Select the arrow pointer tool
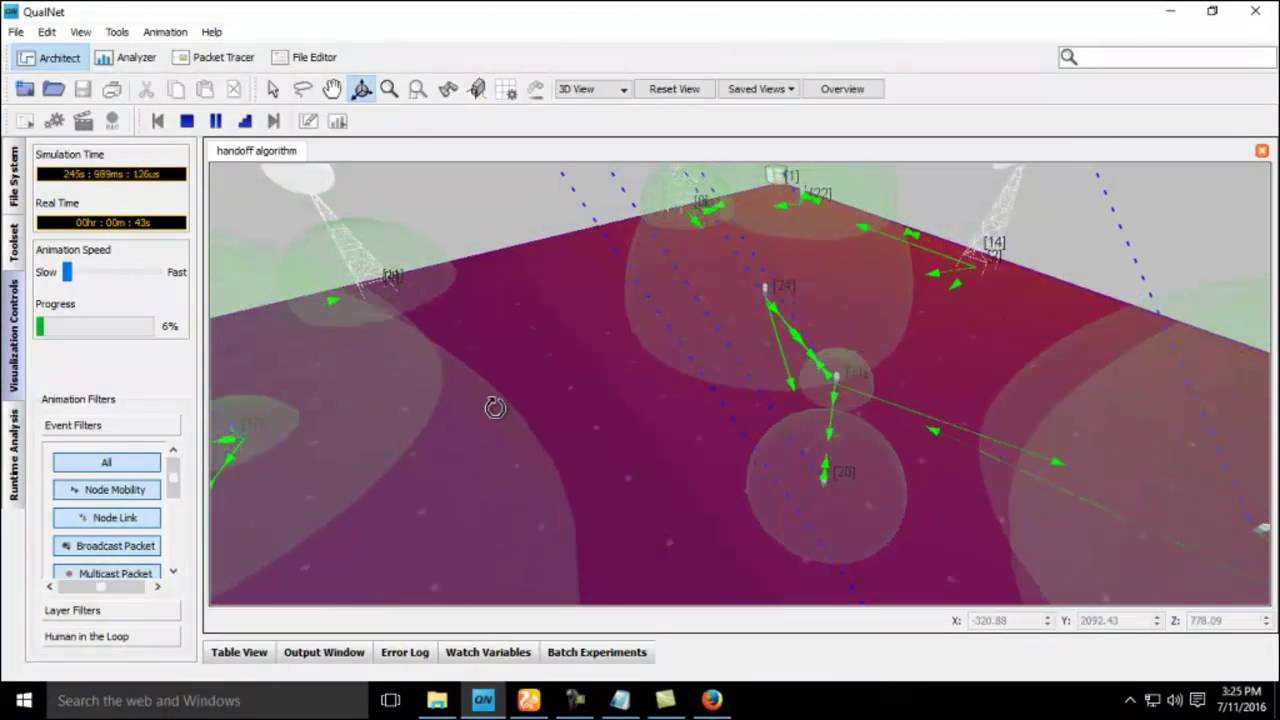This screenshot has width=1280, height=720. [273, 89]
